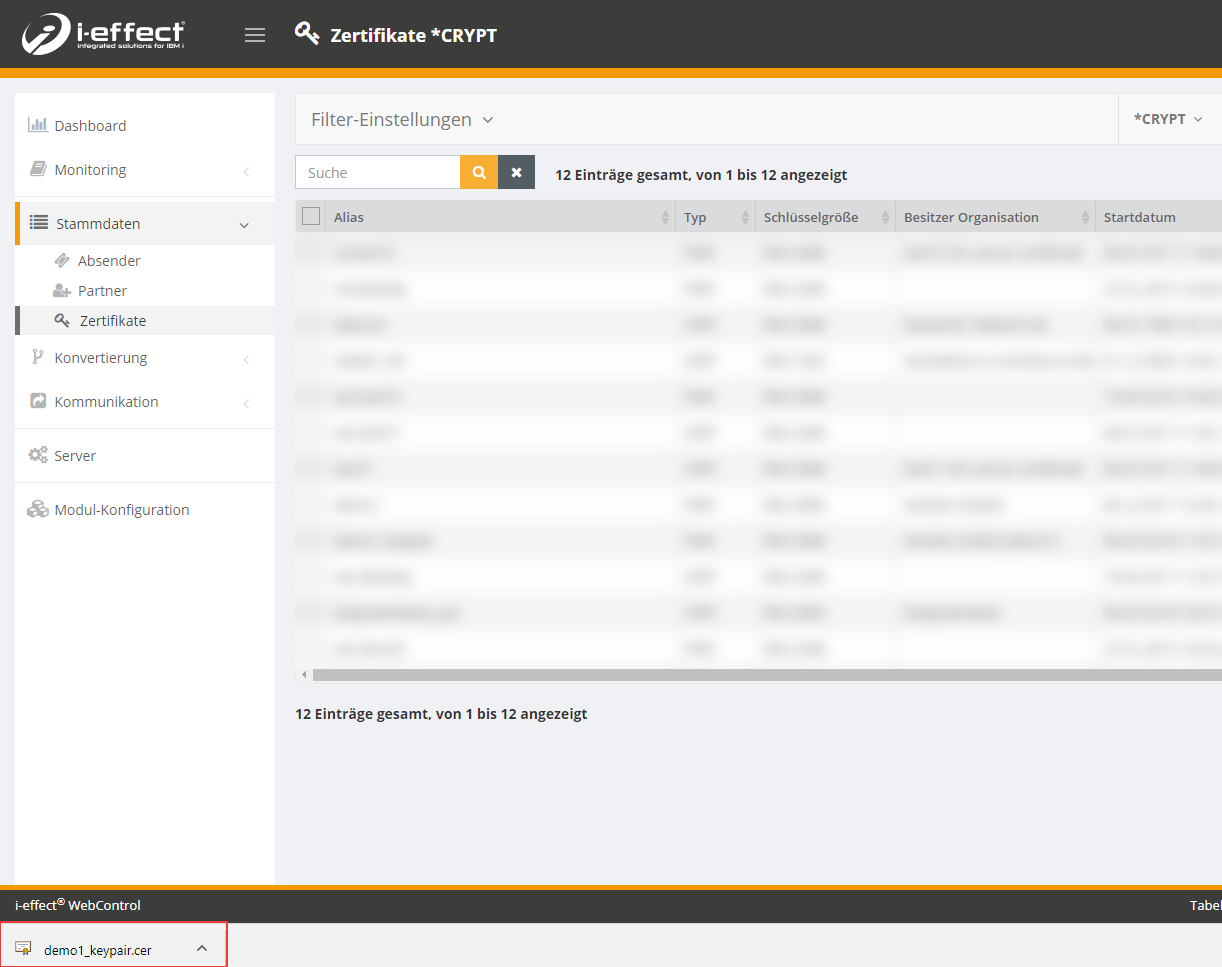Toggle the select-all checkbox in table header

click(311, 217)
